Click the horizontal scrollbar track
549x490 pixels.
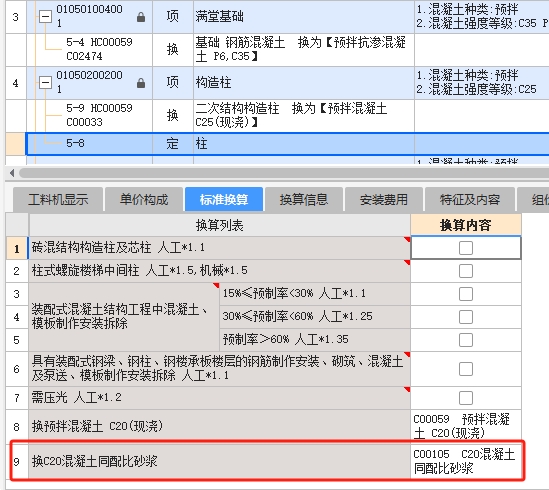click(x=284, y=173)
